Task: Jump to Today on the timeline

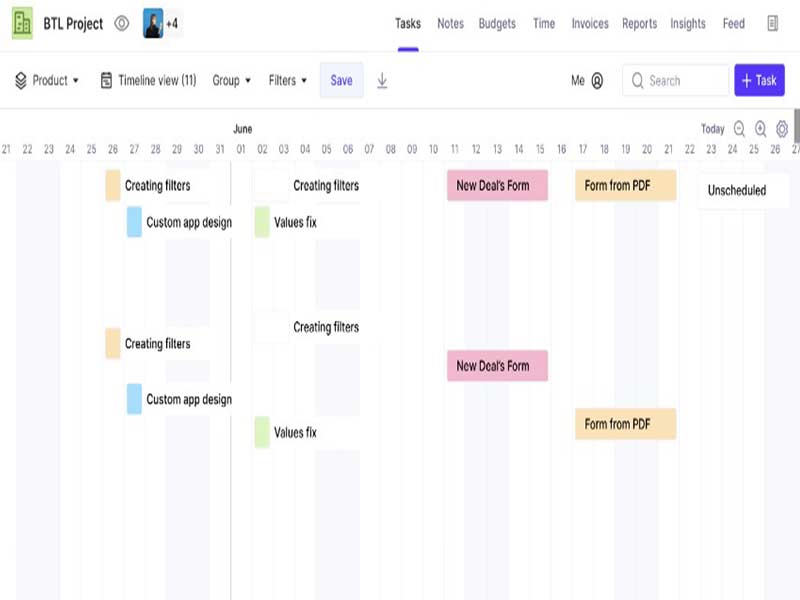Action: click(x=712, y=129)
